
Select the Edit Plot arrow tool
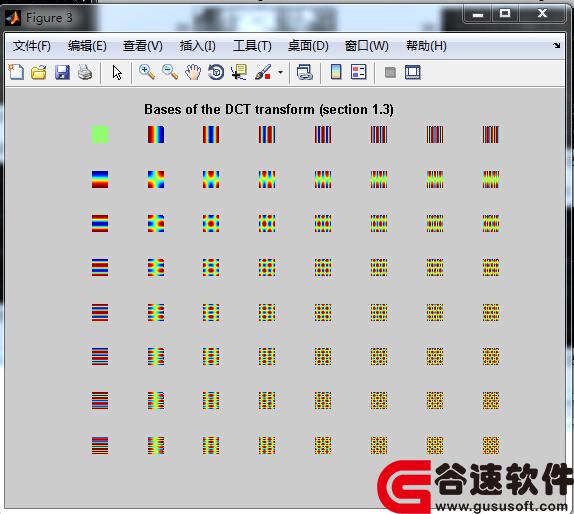click(117, 72)
